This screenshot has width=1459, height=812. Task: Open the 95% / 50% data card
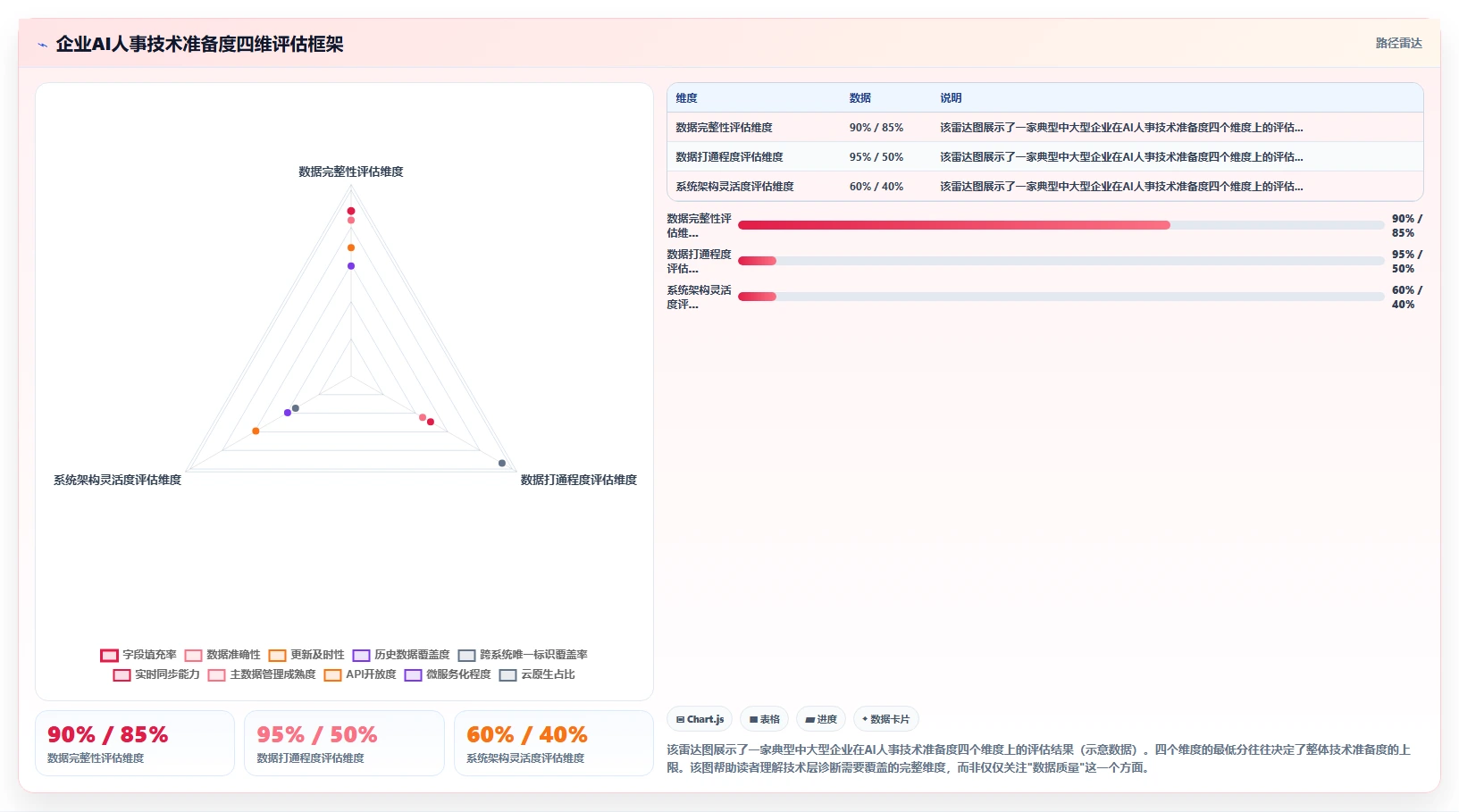344,743
